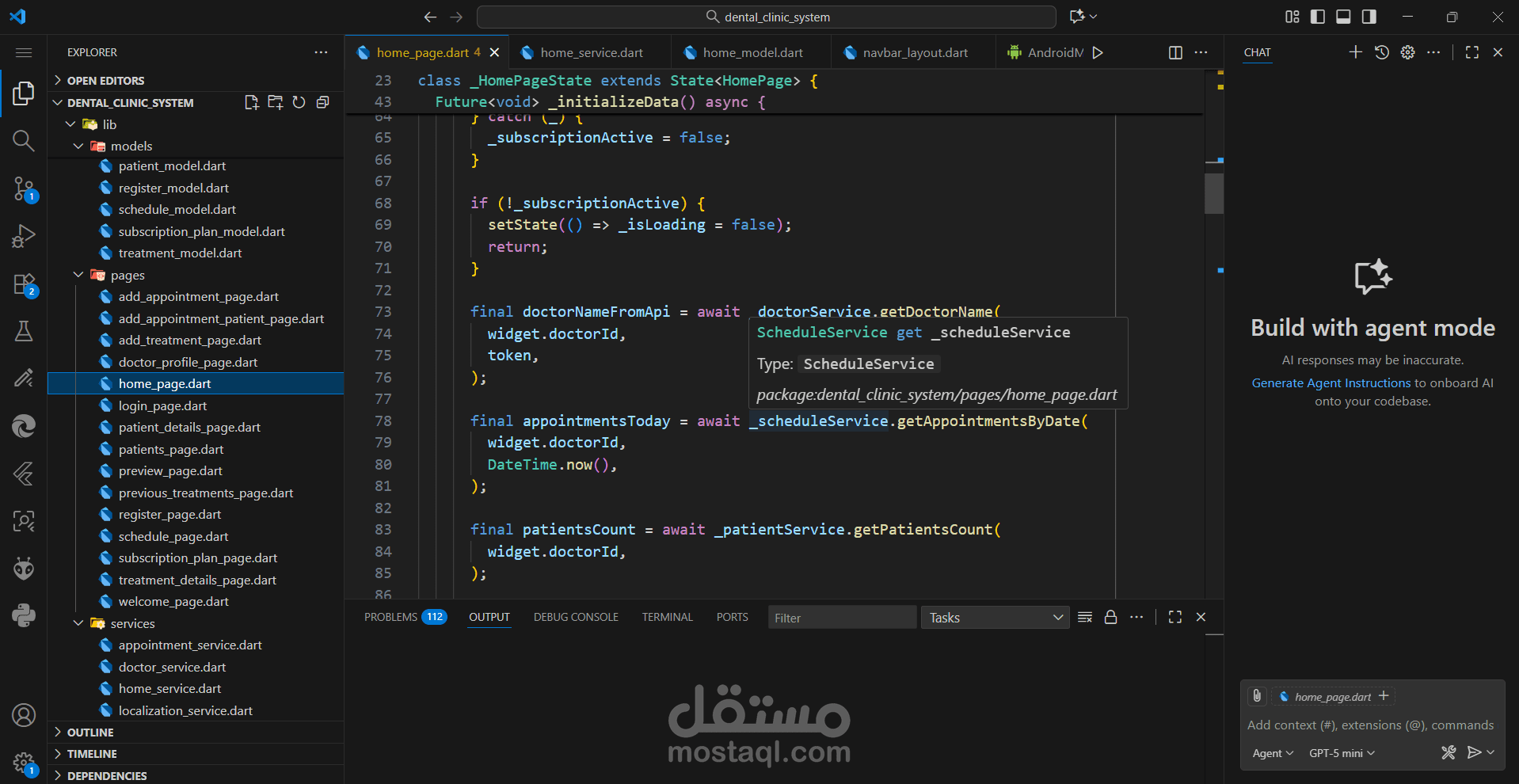Toggle output panel scroll lock
Screen dimensions: 1519x784
click(1110, 617)
